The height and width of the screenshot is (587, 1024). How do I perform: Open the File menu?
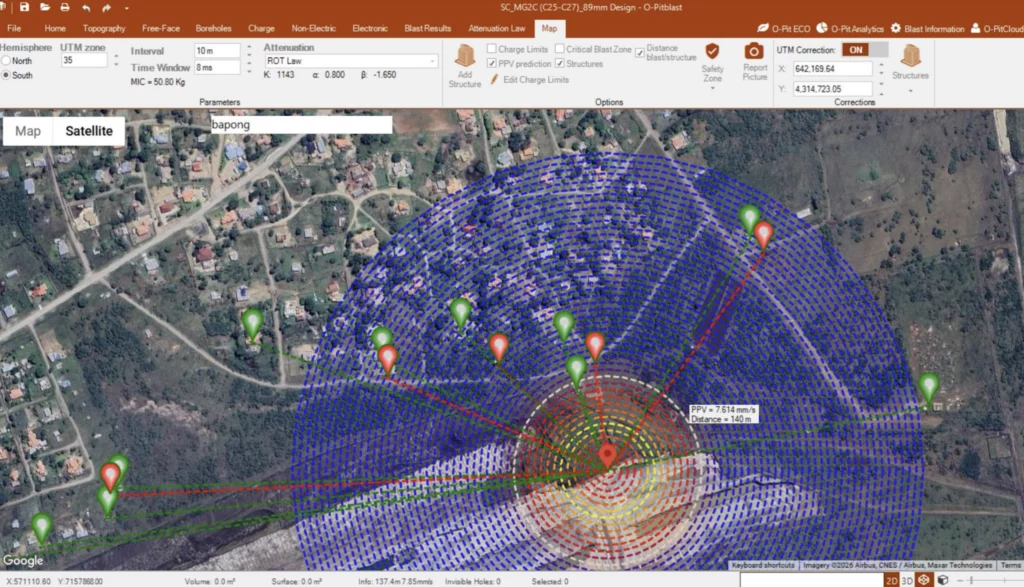[x=14, y=28]
